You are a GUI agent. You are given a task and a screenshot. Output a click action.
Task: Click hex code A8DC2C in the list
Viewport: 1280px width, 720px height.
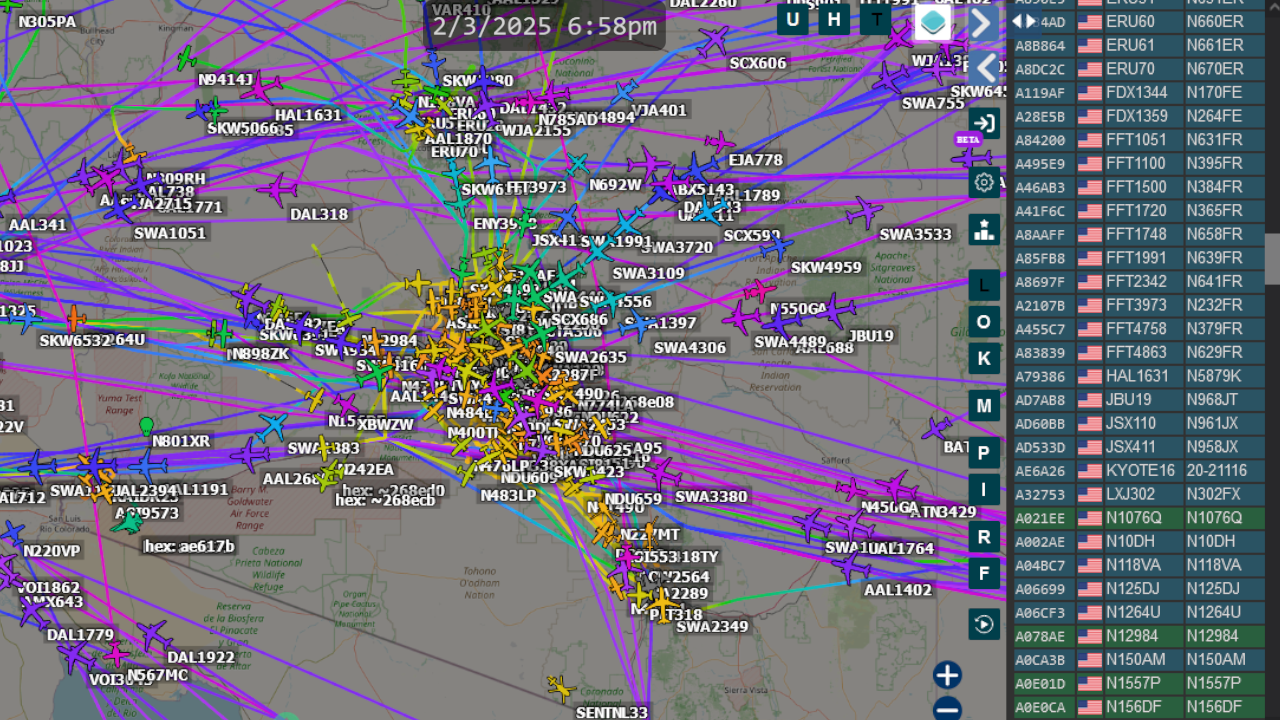coord(1040,70)
